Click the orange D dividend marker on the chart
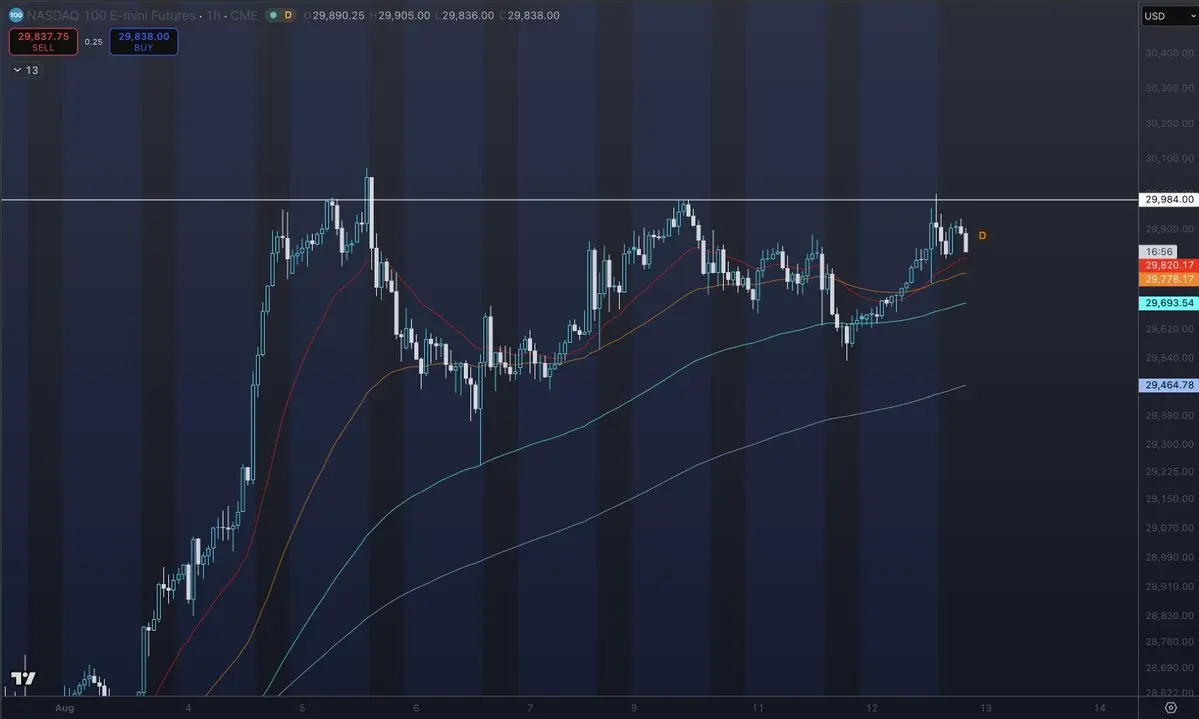Image resolution: width=1199 pixels, height=719 pixels. click(983, 236)
